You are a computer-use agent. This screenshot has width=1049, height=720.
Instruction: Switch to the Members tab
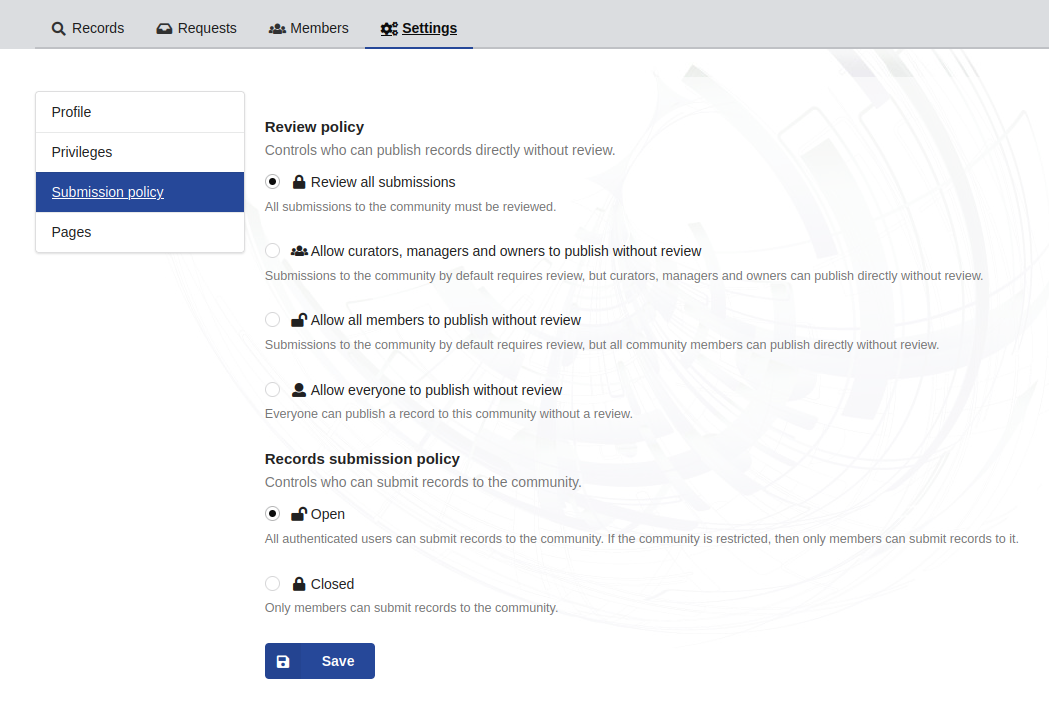pyautogui.click(x=308, y=28)
